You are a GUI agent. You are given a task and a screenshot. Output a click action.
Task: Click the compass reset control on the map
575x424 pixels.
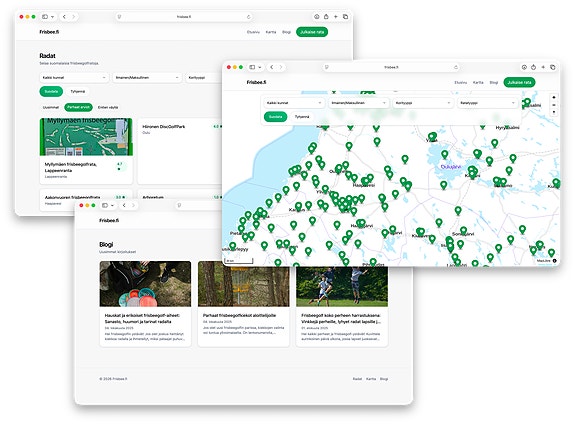pyautogui.click(x=553, y=112)
